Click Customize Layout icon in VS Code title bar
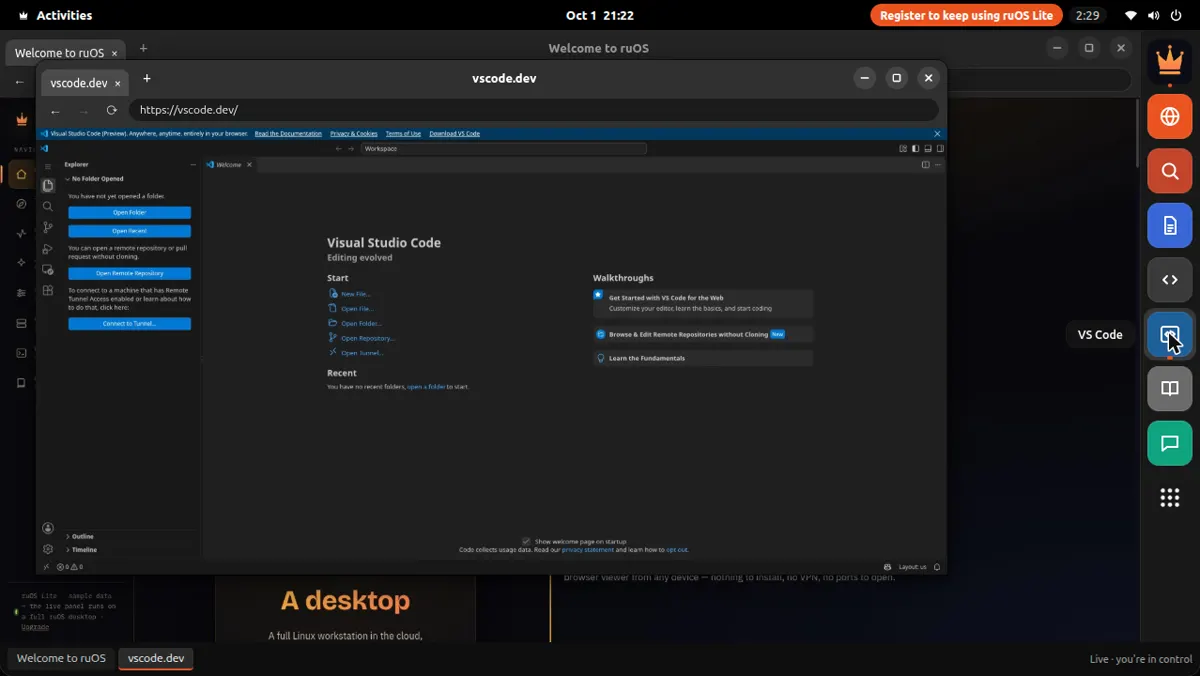The height and width of the screenshot is (676, 1200). (903, 149)
